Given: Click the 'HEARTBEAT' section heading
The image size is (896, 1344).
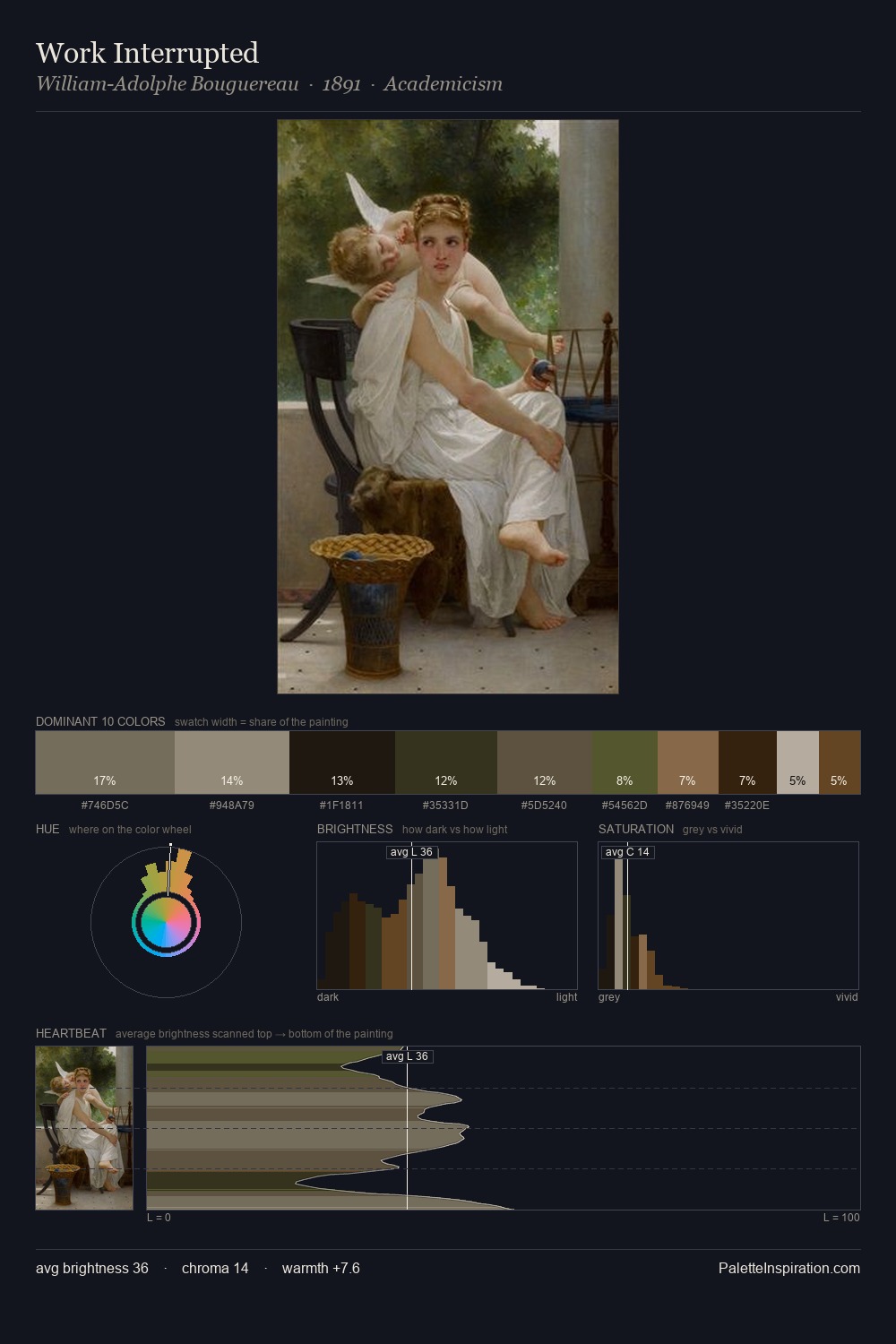Looking at the screenshot, I should point(71,1033).
